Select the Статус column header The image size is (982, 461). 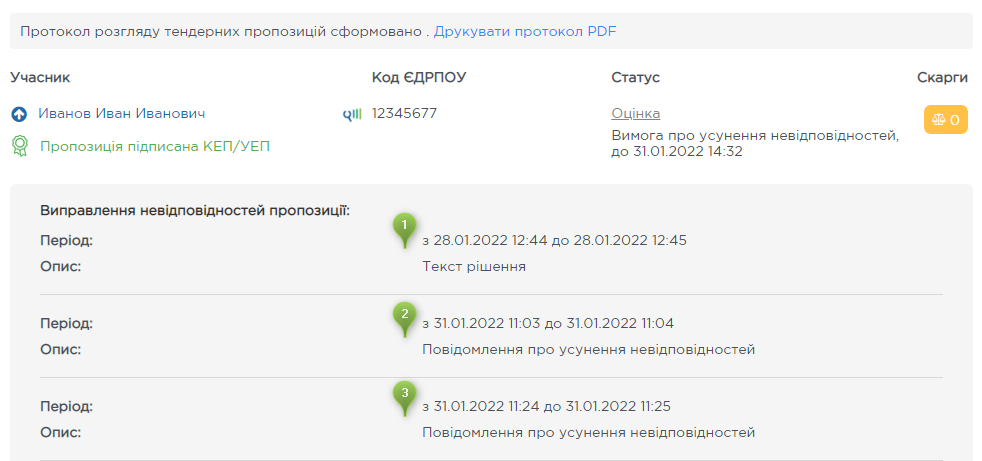pyautogui.click(x=635, y=78)
